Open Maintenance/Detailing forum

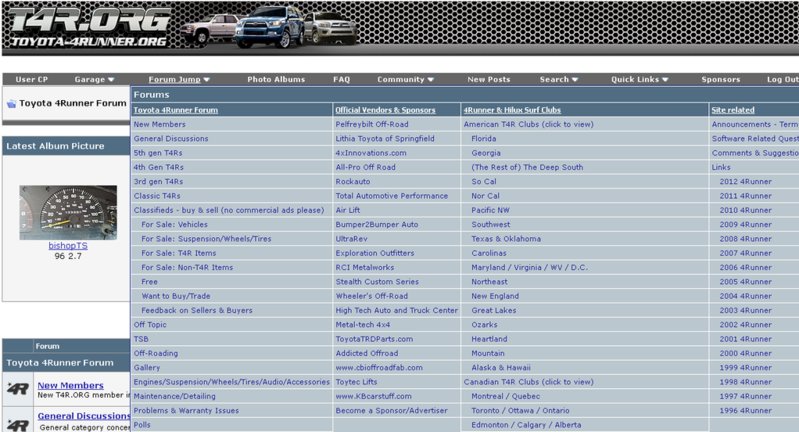point(174,396)
